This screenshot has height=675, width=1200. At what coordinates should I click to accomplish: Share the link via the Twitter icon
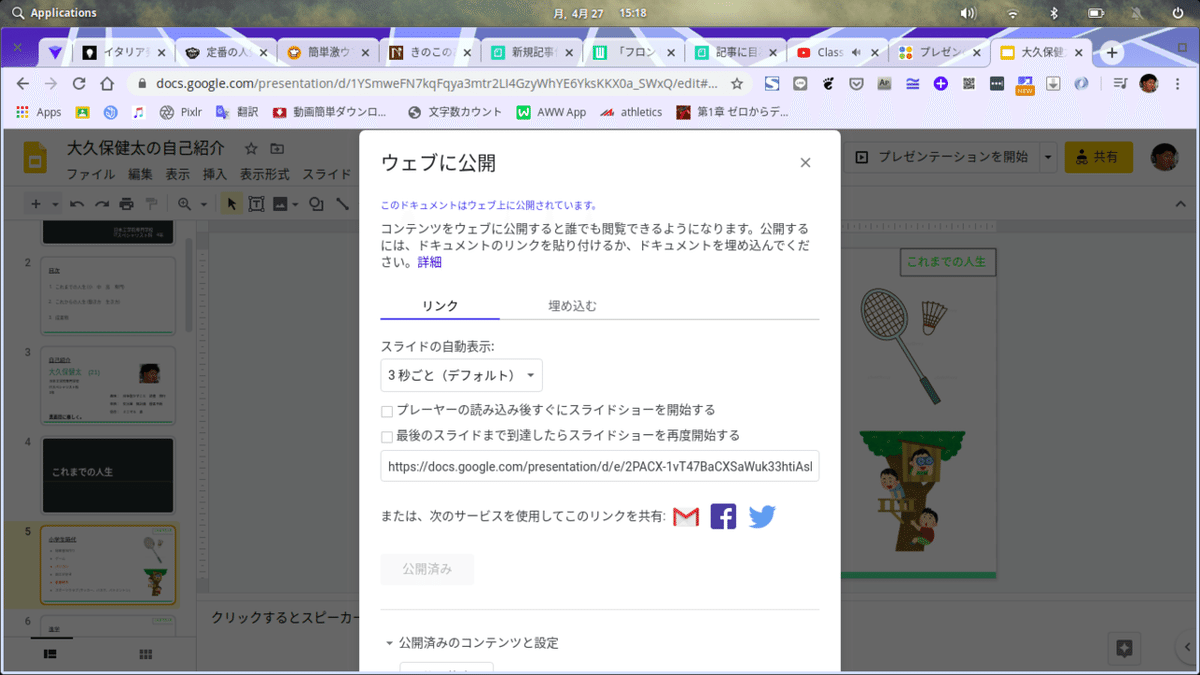(x=761, y=517)
